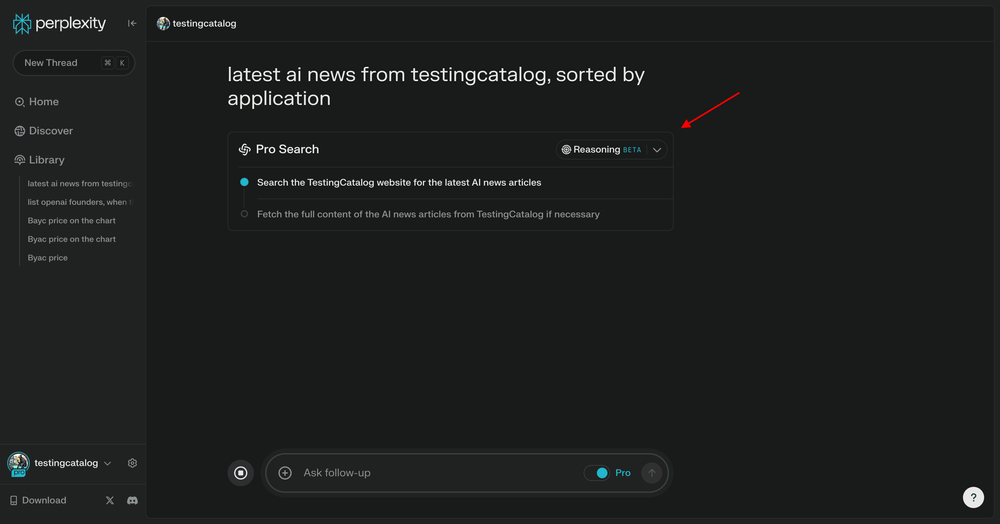Click the Perplexity logo

[59, 23]
